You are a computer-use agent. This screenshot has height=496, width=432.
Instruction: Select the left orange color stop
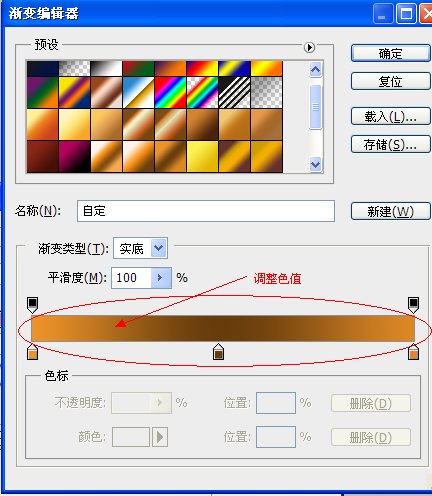[x=32, y=352]
